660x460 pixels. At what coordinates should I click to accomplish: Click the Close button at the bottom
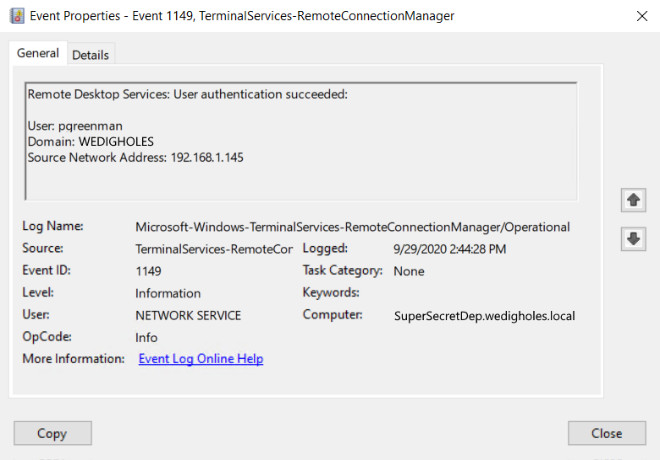[x=607, y=433]
